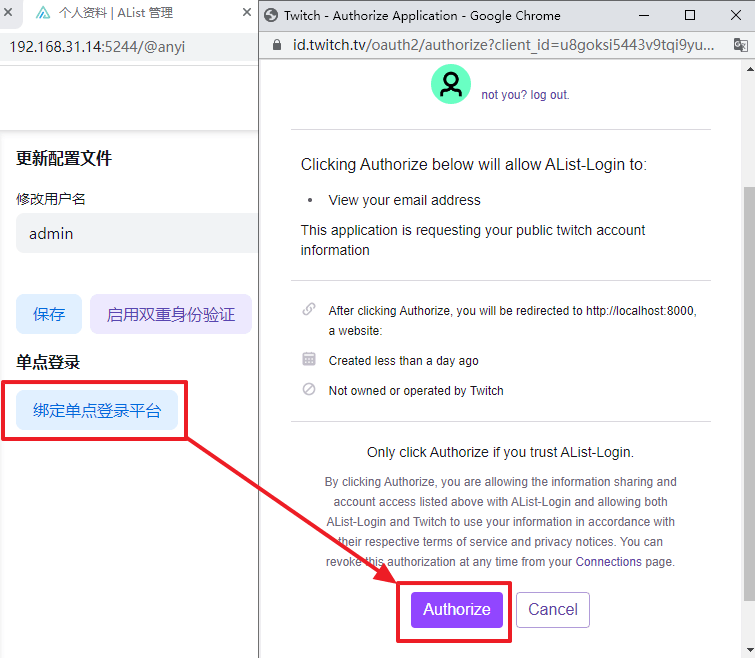Maximize the Twitch Authorize Application window
Viewport: 755px width, 658px height.
690,15
